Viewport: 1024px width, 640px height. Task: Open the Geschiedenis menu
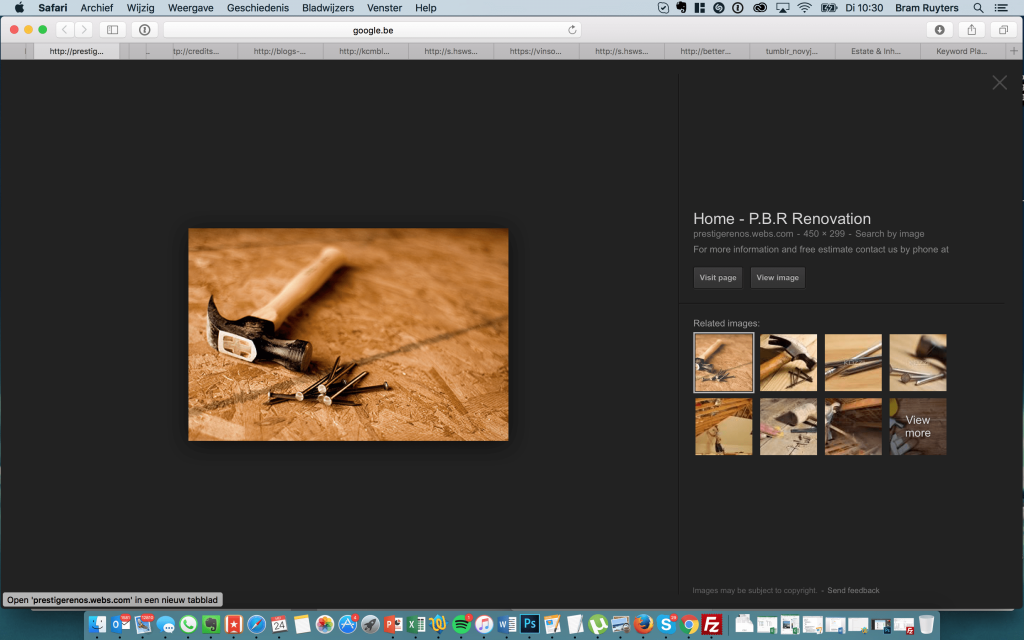[x=258, y=8]
